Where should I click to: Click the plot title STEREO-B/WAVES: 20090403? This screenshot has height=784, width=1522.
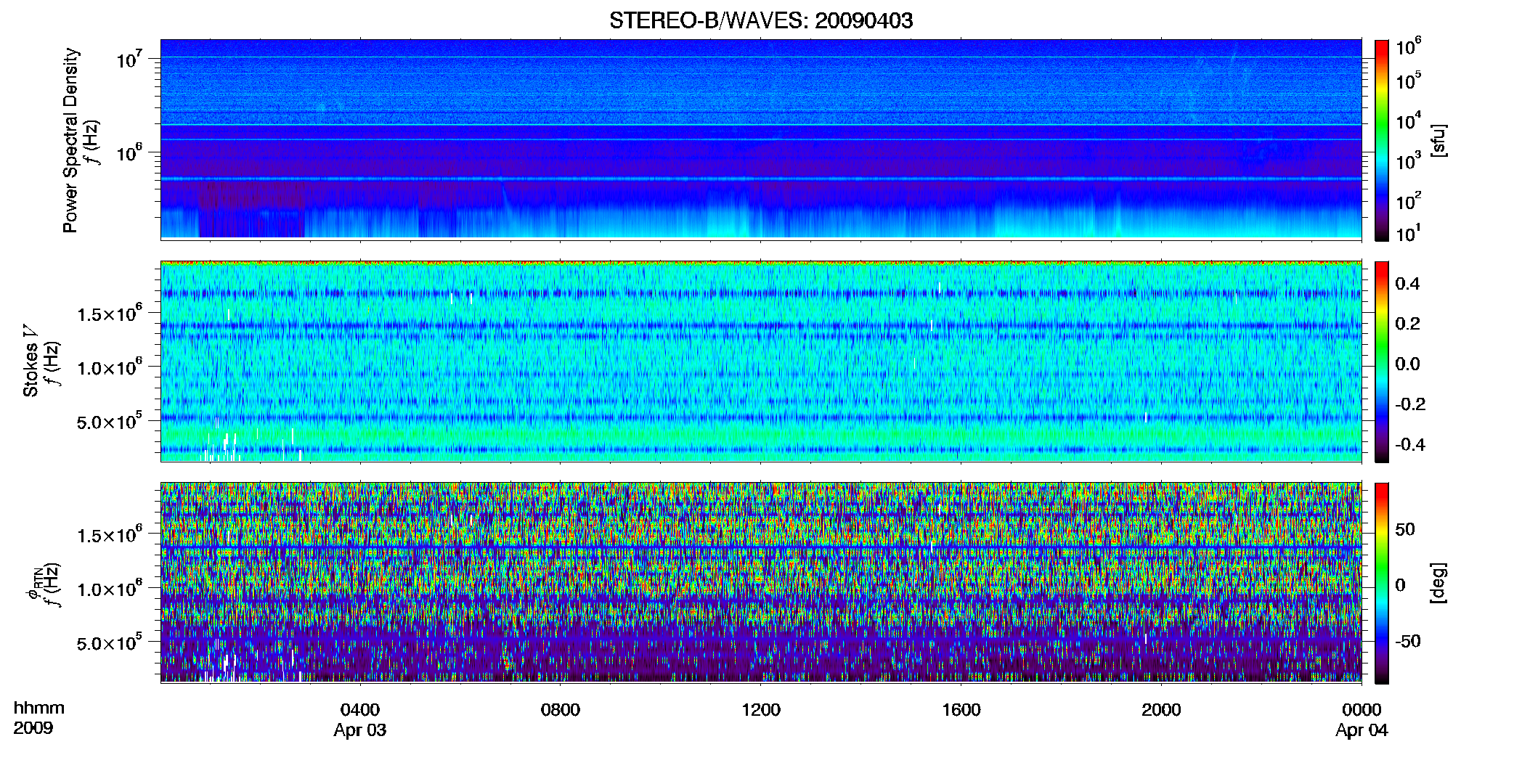coord(761,20)
